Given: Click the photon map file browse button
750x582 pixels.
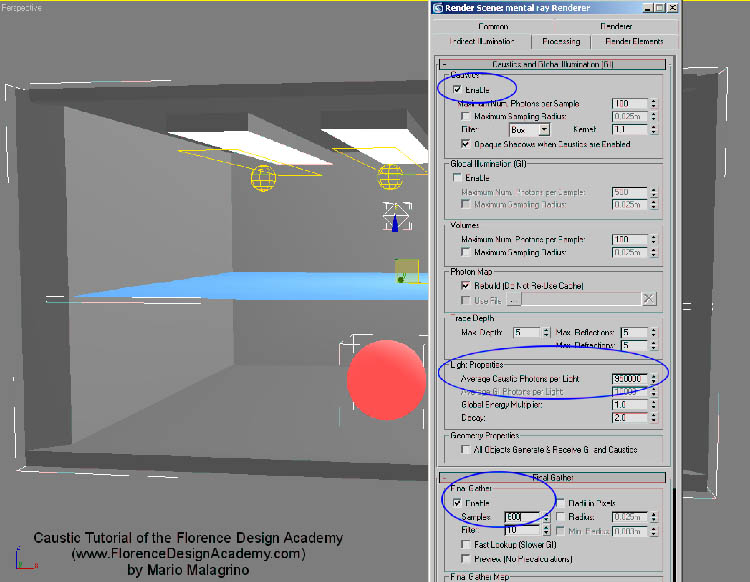Looking at the screenshot, I should [514, 298].
